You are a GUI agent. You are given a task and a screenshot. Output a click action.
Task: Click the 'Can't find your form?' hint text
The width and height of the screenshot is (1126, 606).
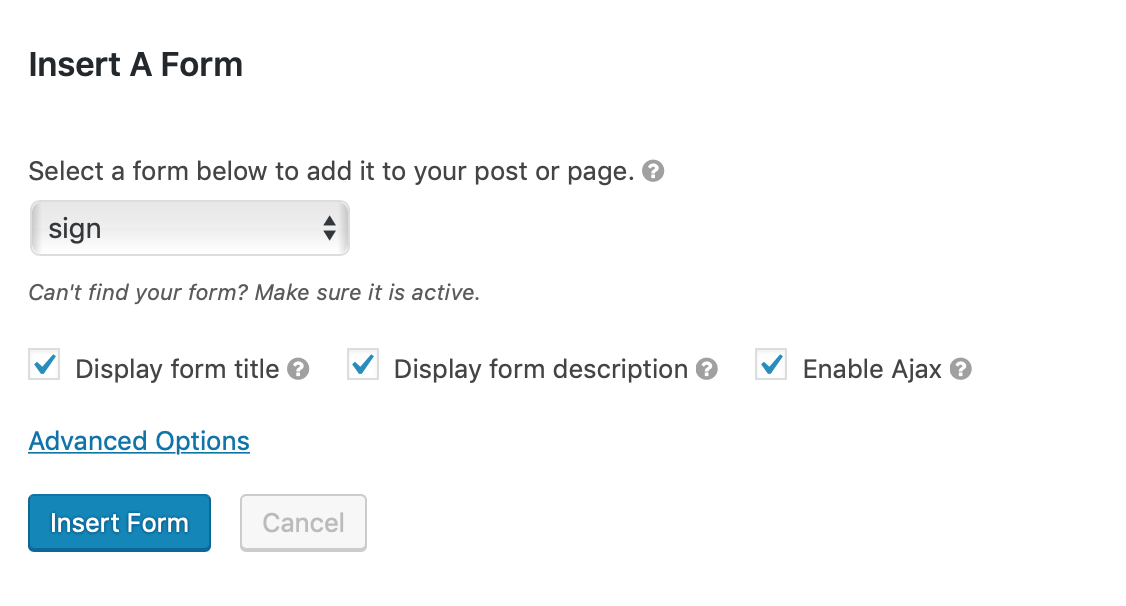pyautogui.click(x=139, y=292)
